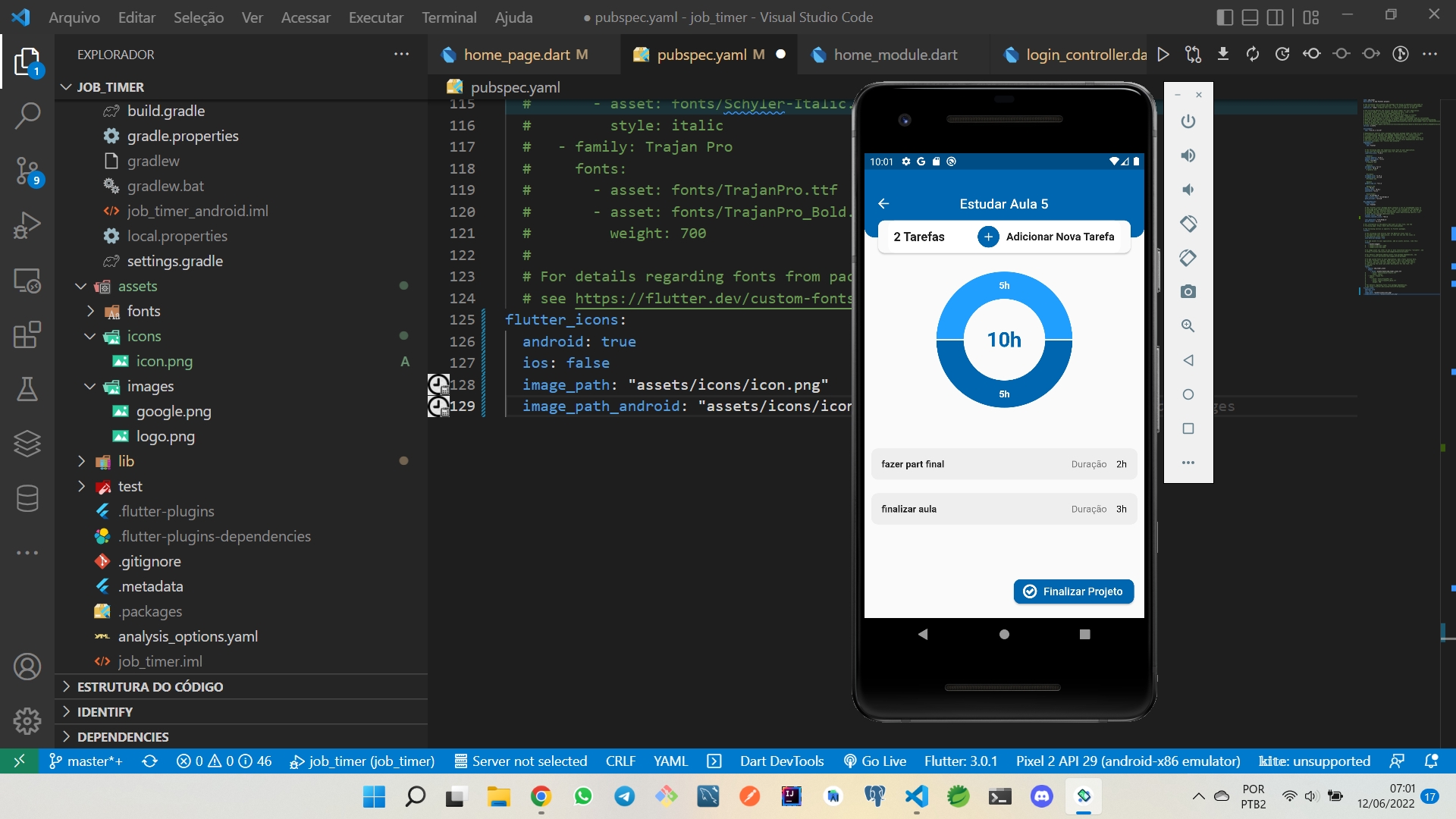Viewport: 1456px width, 819px height.
Task: Toggle primary sidebar layout button
Action: (x=1224, y=17)
